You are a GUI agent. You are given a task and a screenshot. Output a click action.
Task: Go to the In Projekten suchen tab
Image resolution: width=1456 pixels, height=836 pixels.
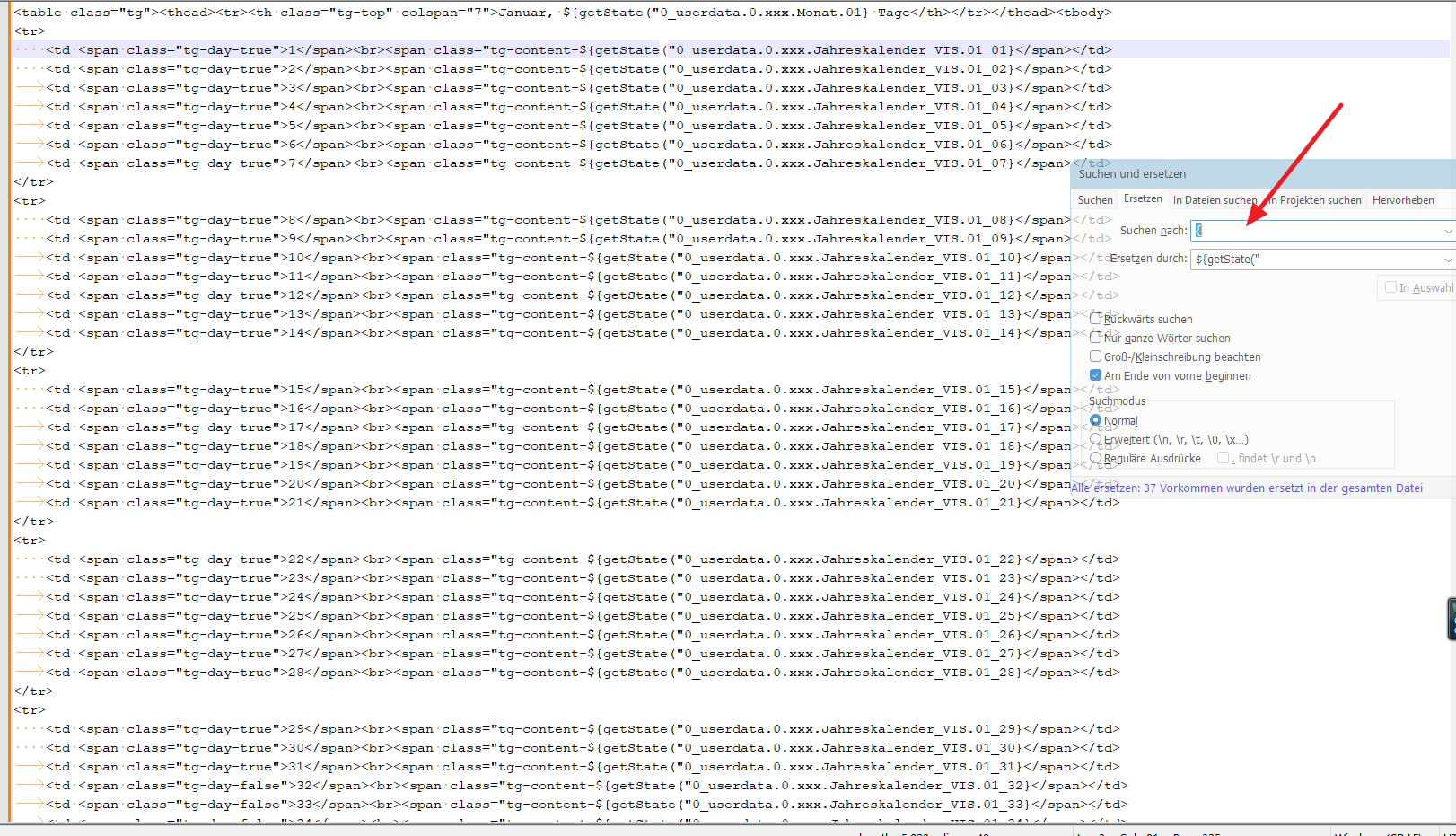click(x=1315, y=200)
